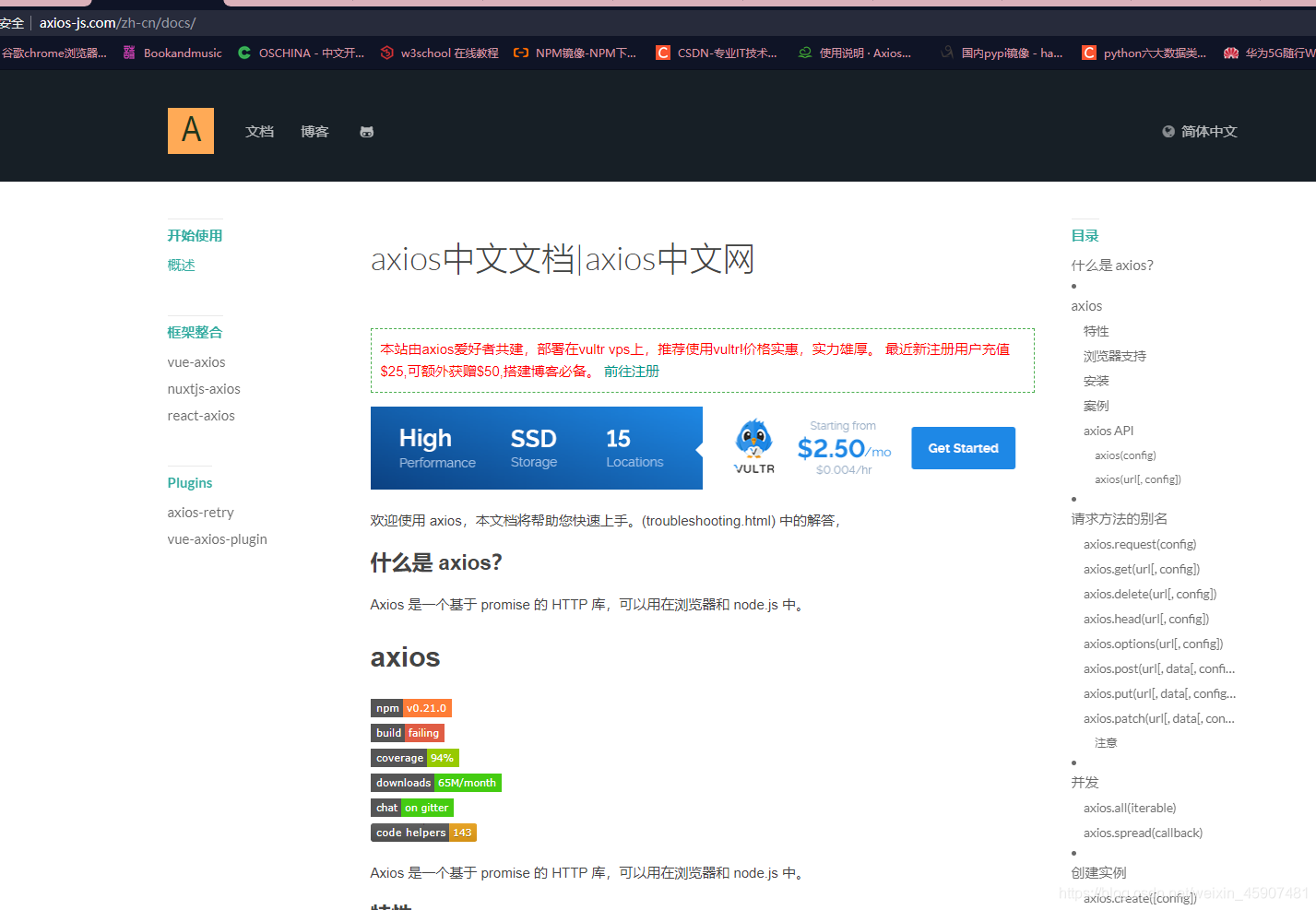
Task: Open axios.get(url[, config]) in the 目录
Action: 1142,568
